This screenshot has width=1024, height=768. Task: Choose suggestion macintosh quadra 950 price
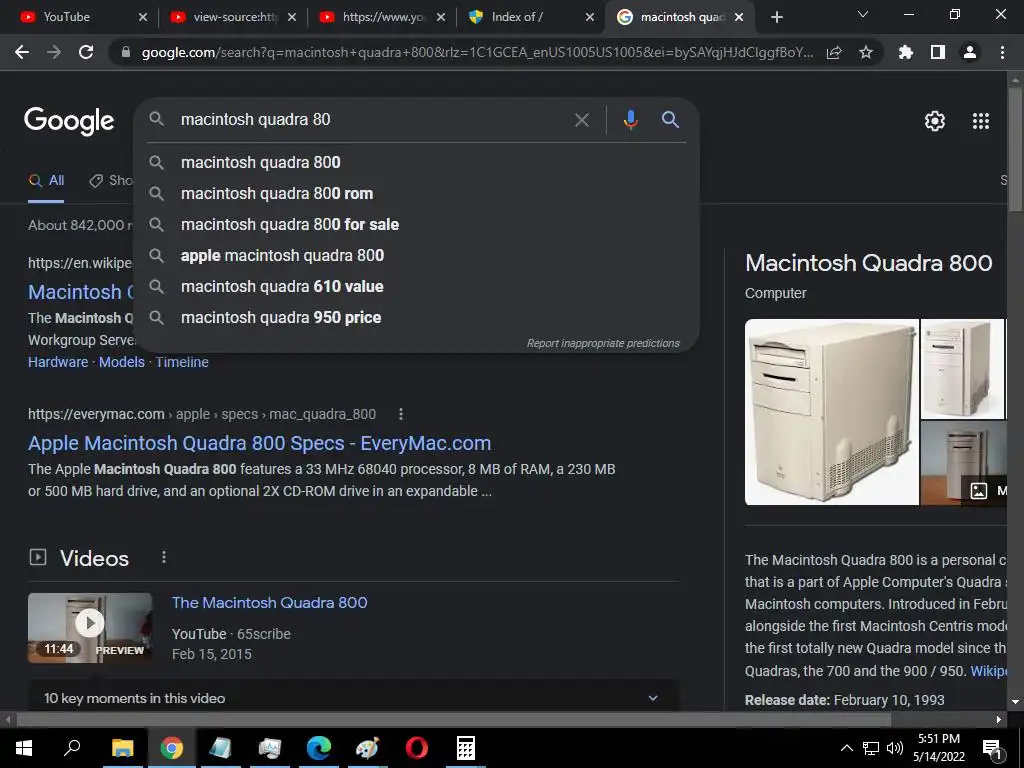[x=416, y=317]
